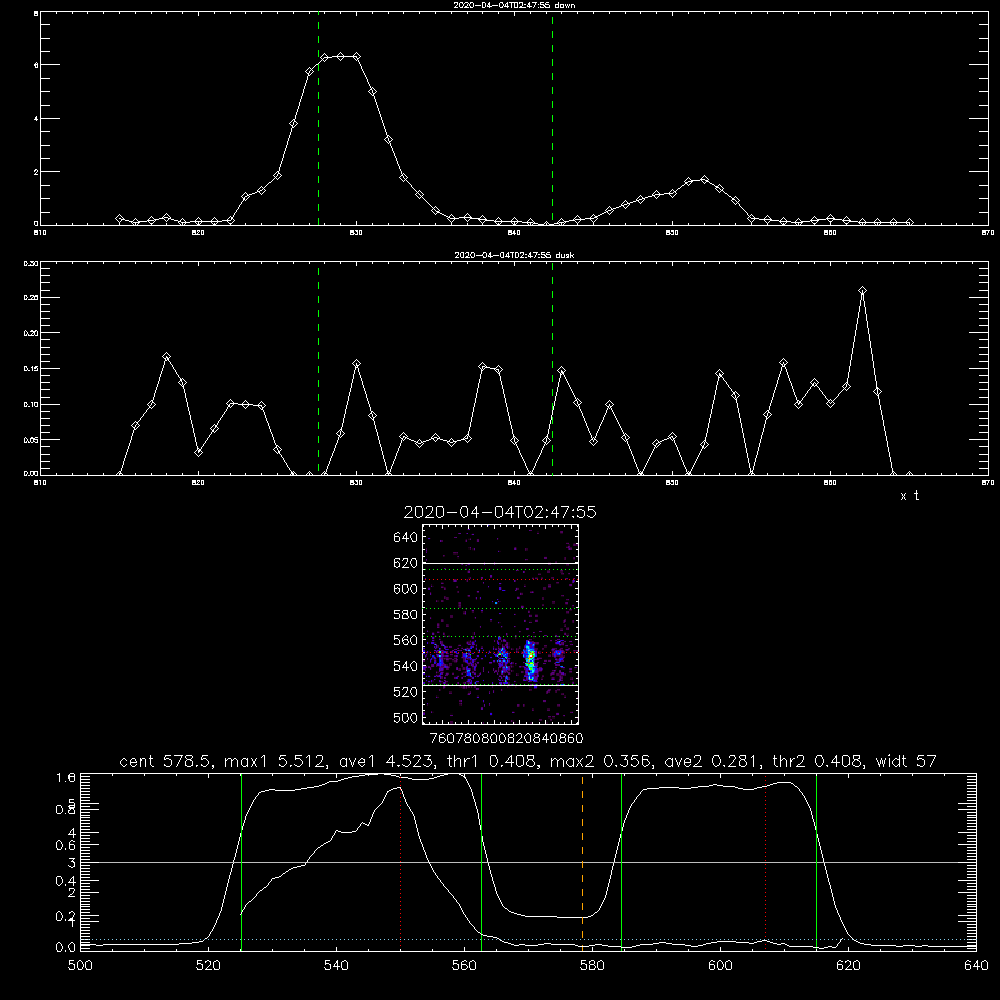This screenshot has width=1000, height=1000.
Task: Click the dawn curve peak data point at 830
Action: pos(357,57)
